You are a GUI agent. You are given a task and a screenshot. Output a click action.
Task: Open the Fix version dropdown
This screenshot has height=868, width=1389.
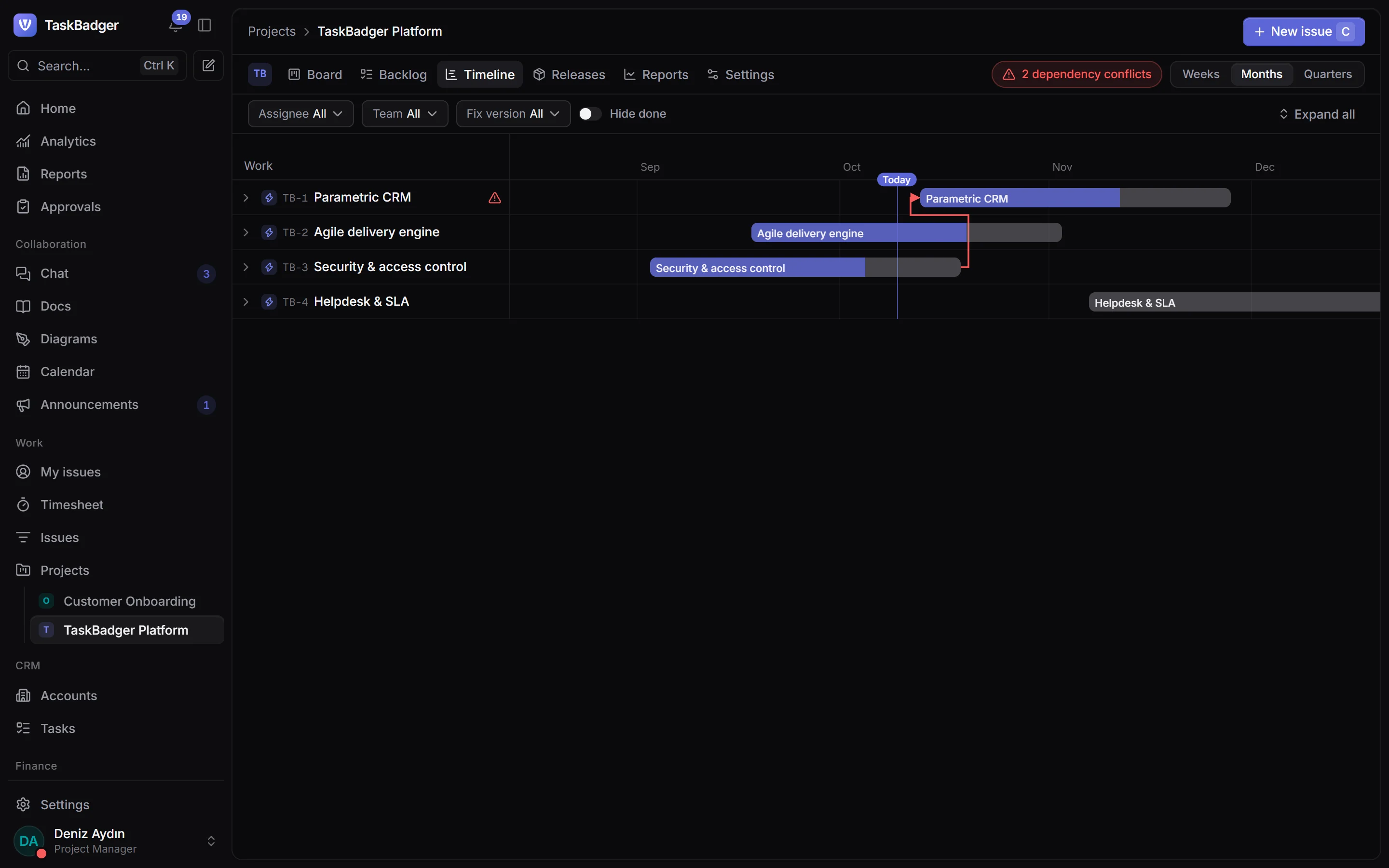[x=513, y=114]
